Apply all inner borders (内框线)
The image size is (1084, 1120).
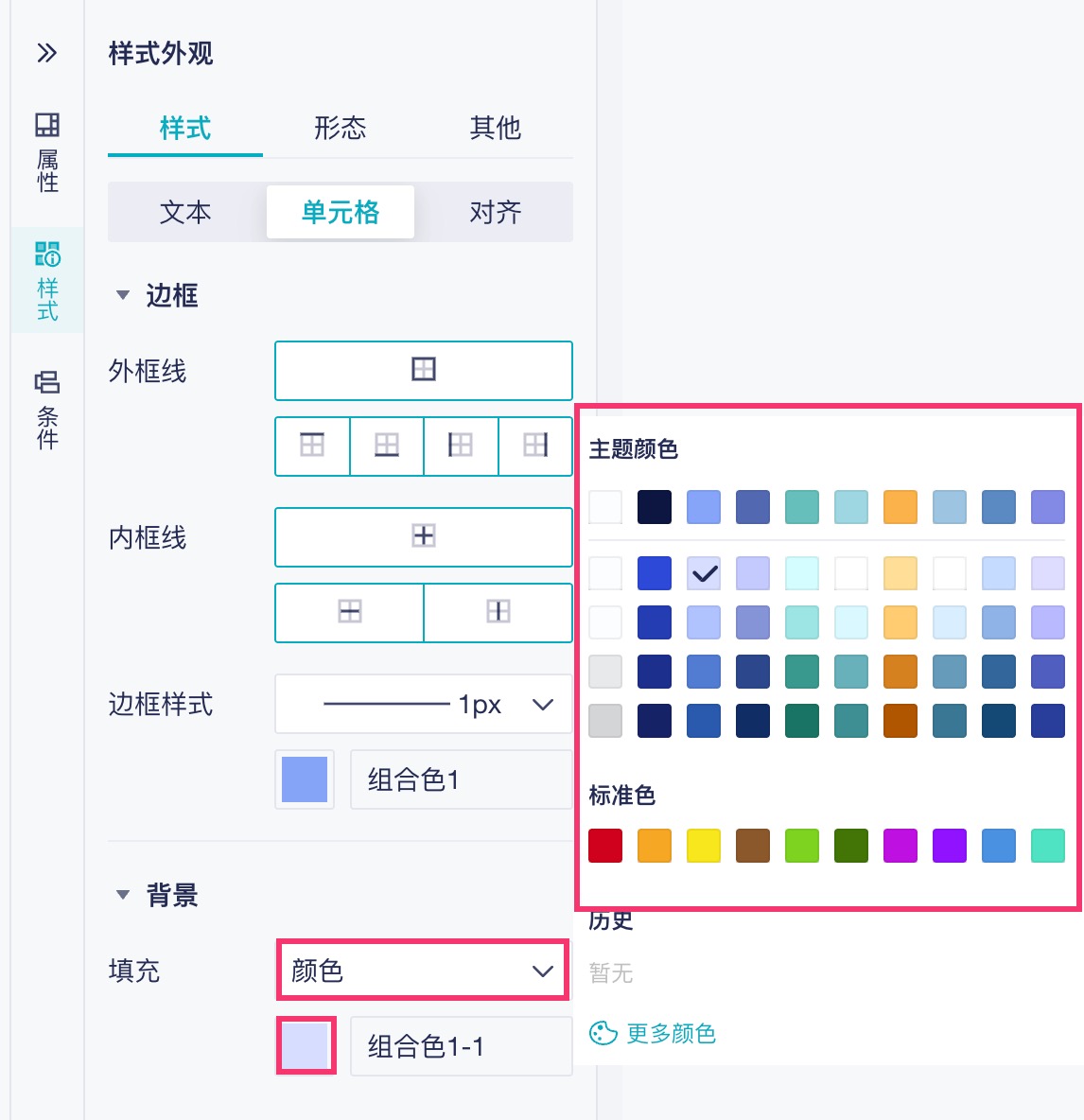423,536
